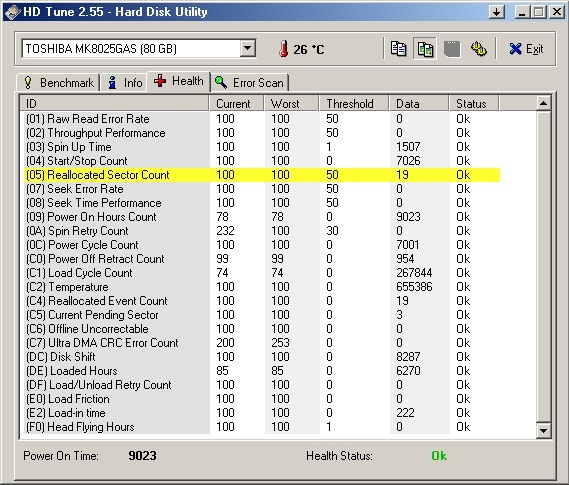Click the HD Tune title bar application icon
The height and width of the screenshot is (485, 569).
tap(12, 12)
